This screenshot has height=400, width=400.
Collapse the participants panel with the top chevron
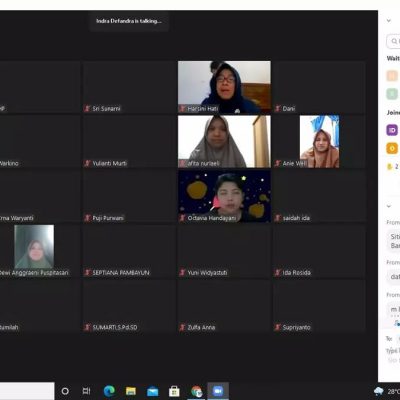(x=389, y=21)
